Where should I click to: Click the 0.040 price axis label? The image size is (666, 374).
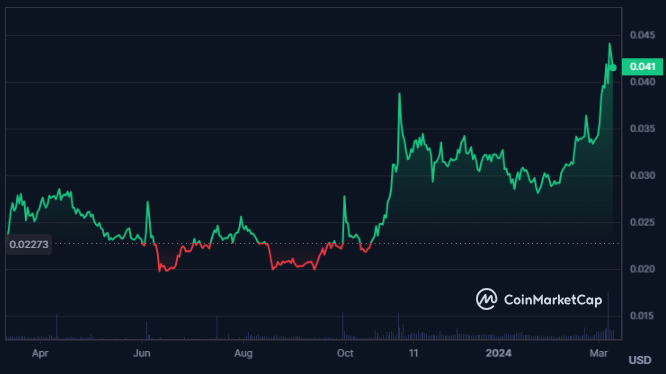[x=643, y=82]
